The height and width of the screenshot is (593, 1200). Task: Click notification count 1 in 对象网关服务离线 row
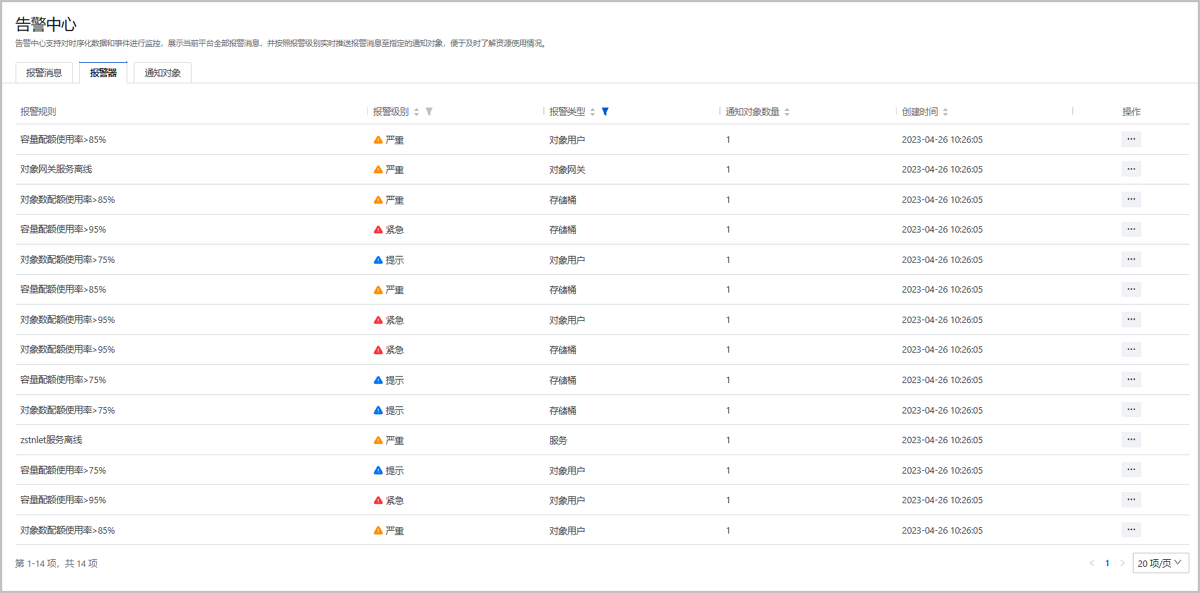pos(728,170)
